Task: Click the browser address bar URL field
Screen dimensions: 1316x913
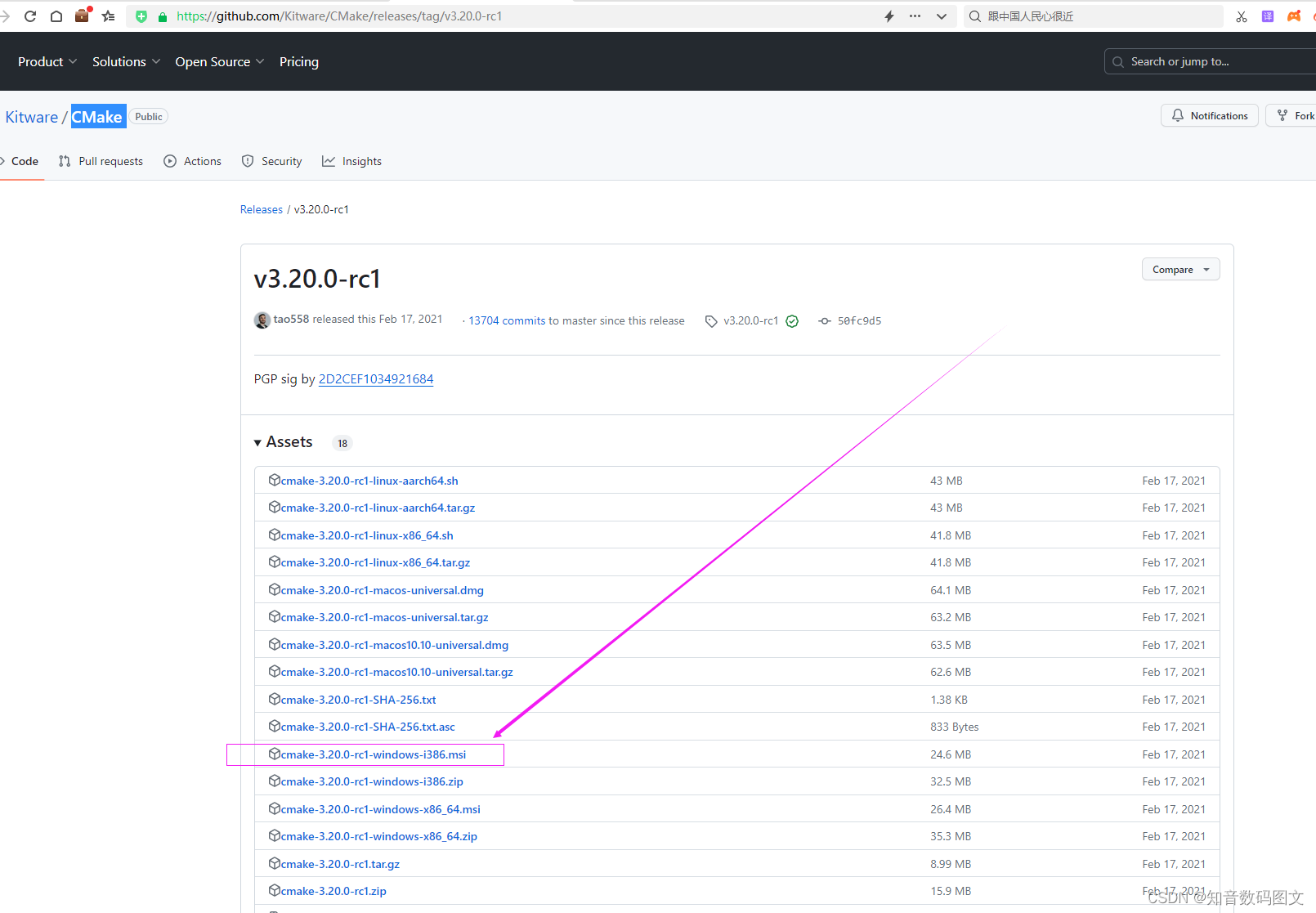Action: pos(338,16)
